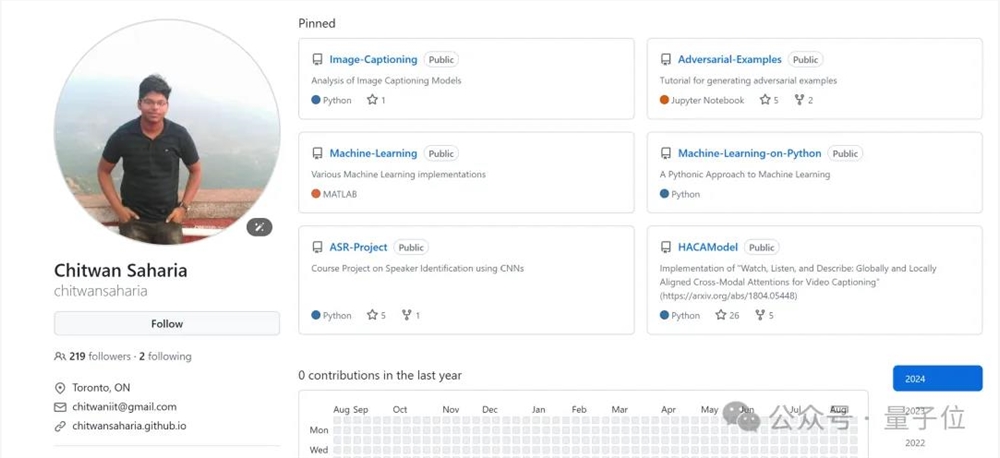Open the Machine-Learning-on-Python repository
The width and height of the screenshot is (1000, 458).
[x=749, y=154]
